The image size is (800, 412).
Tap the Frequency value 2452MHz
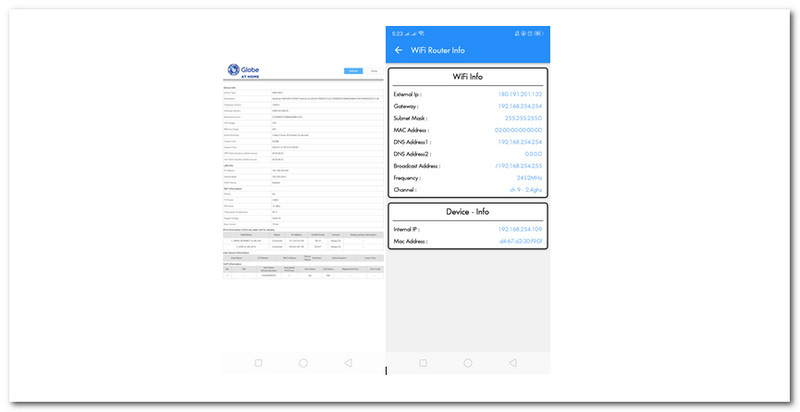[x=529, y=178]
